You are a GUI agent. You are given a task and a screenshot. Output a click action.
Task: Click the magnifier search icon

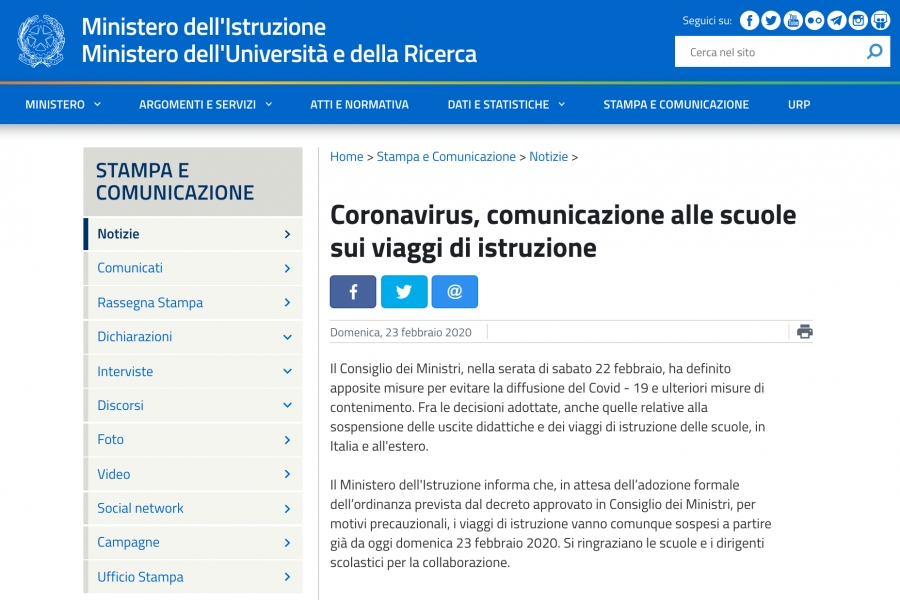coord(875,52)
